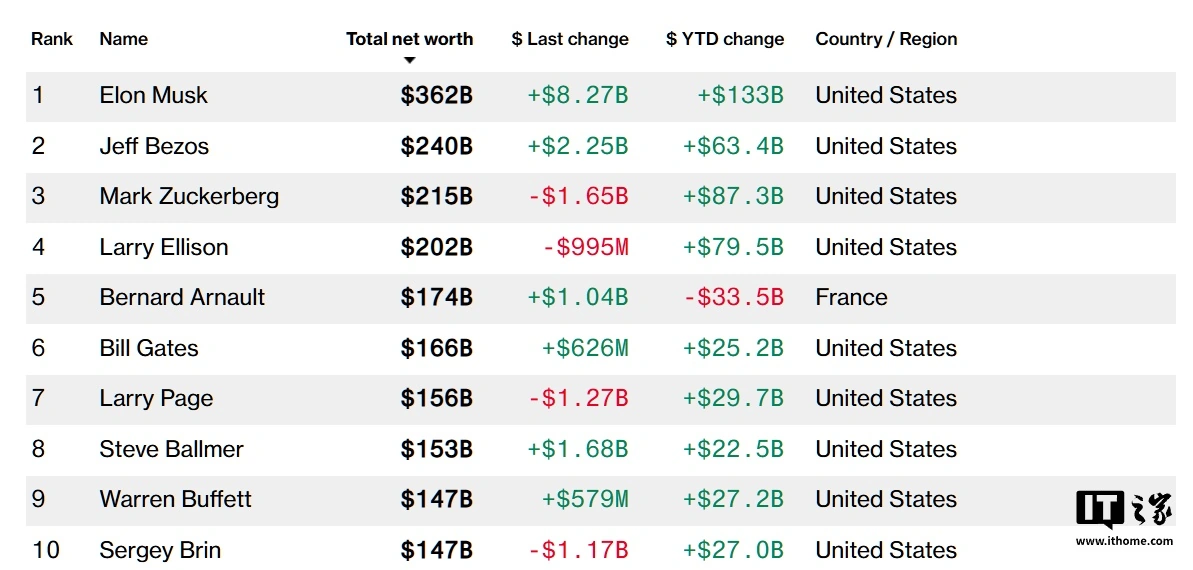The image size is (1193, 570).
Task: Select Larry Ellison in the list
Action: tap(164, 247)
